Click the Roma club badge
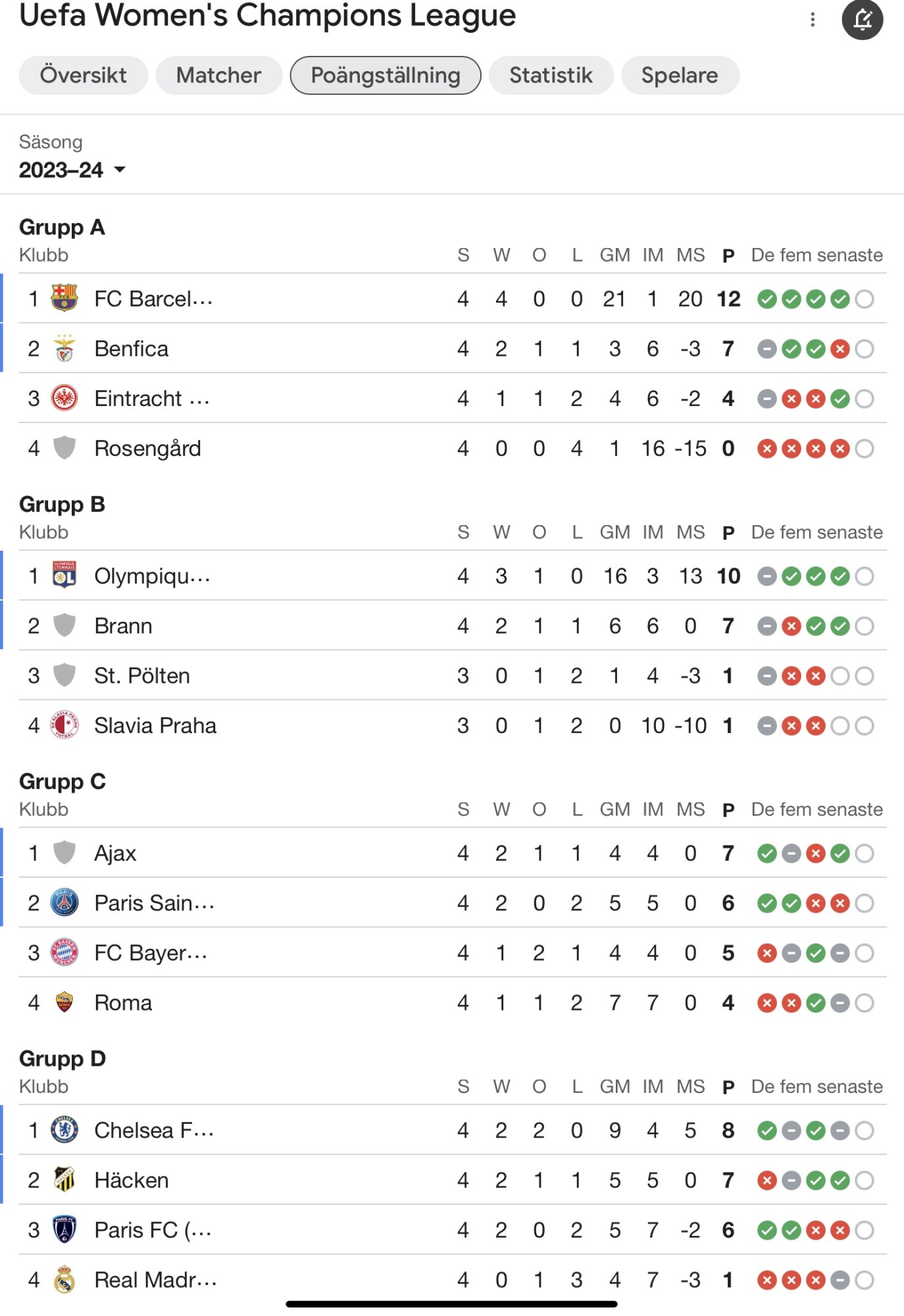The width and height of the screenshot is (904, 1316). pyautogui.click(x=64, y=1002)
